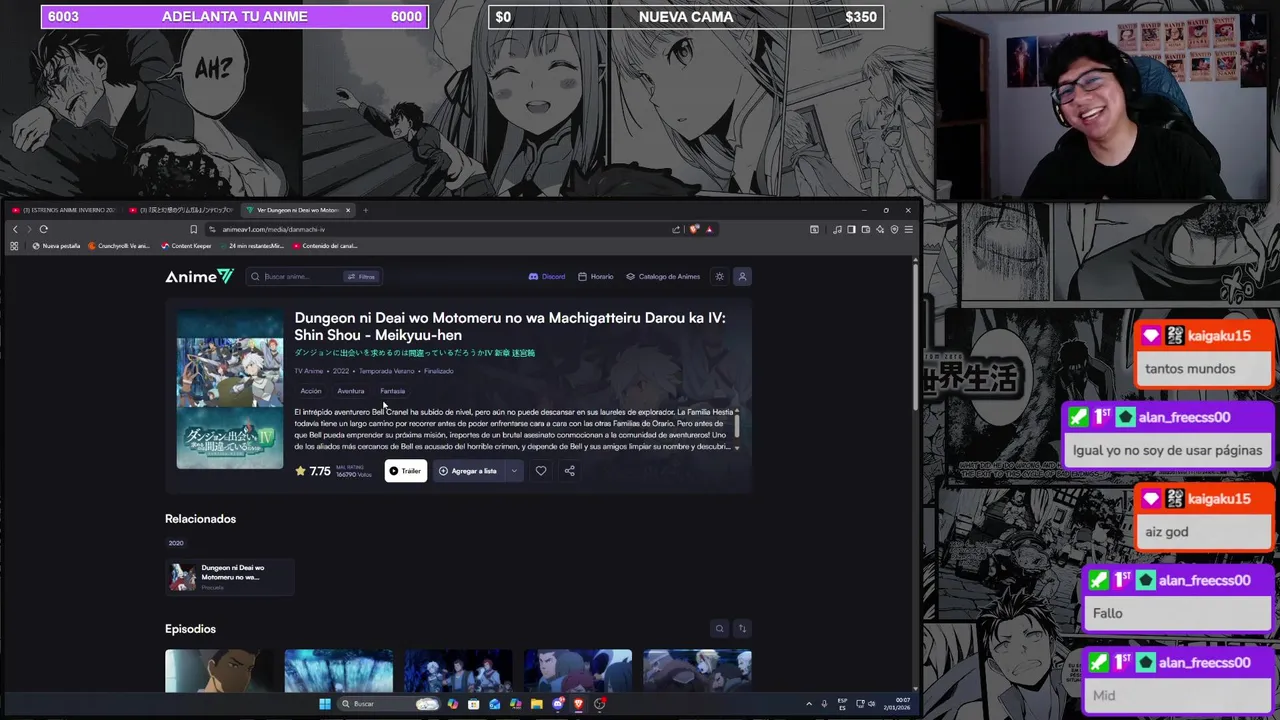
Task: Open the Filtros filter button
Action: click(361, 277)
